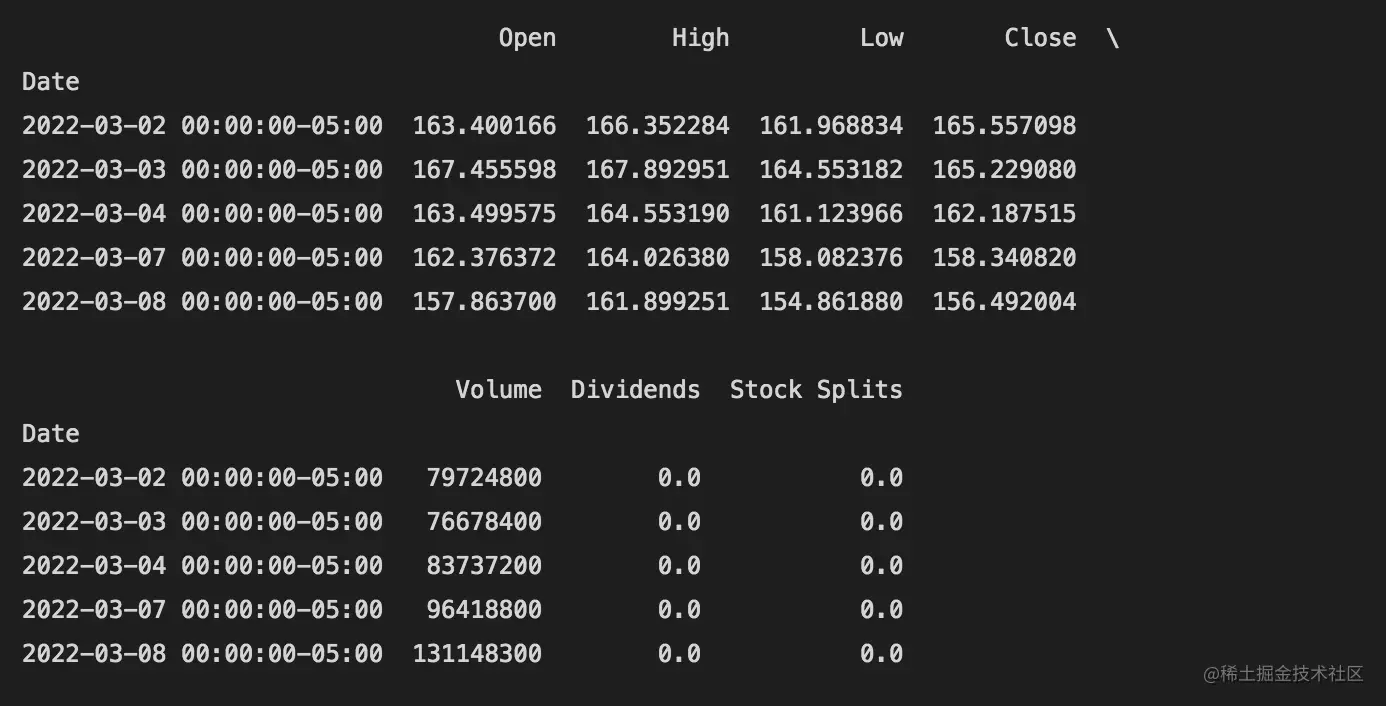Click the Open price 167.455598

(x=484, y=170)
